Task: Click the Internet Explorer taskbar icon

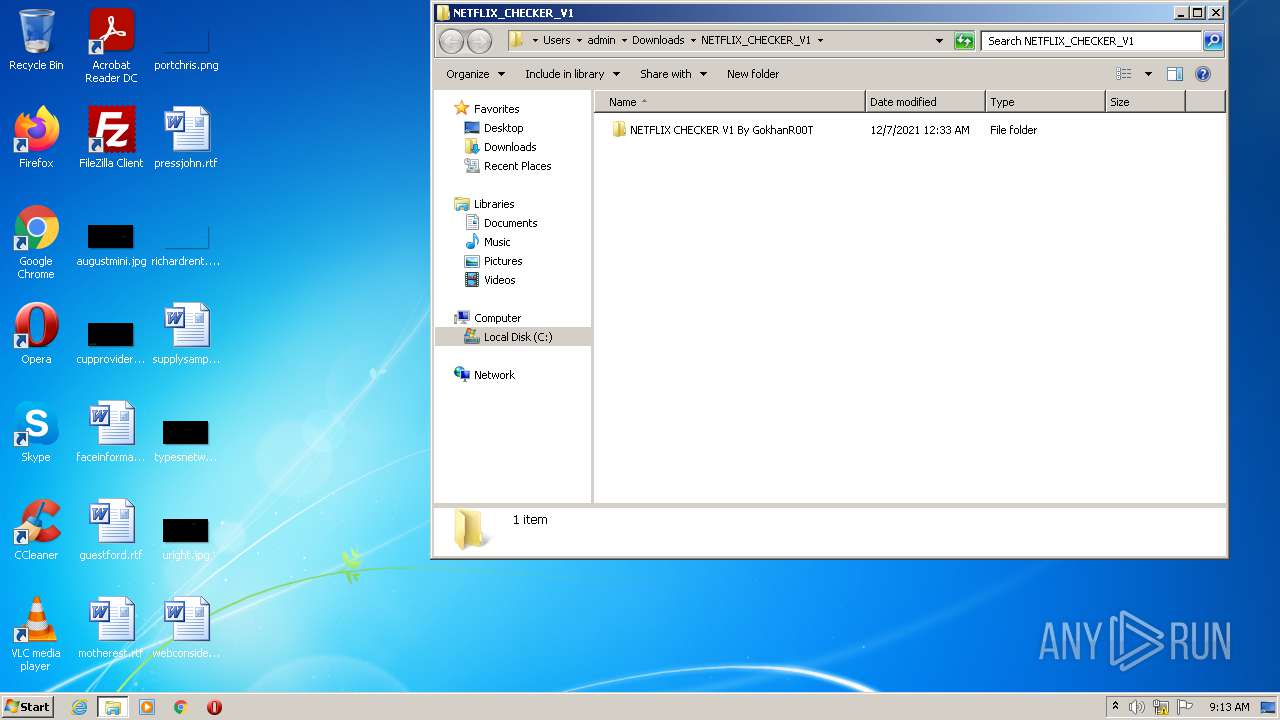Action: 79,707
